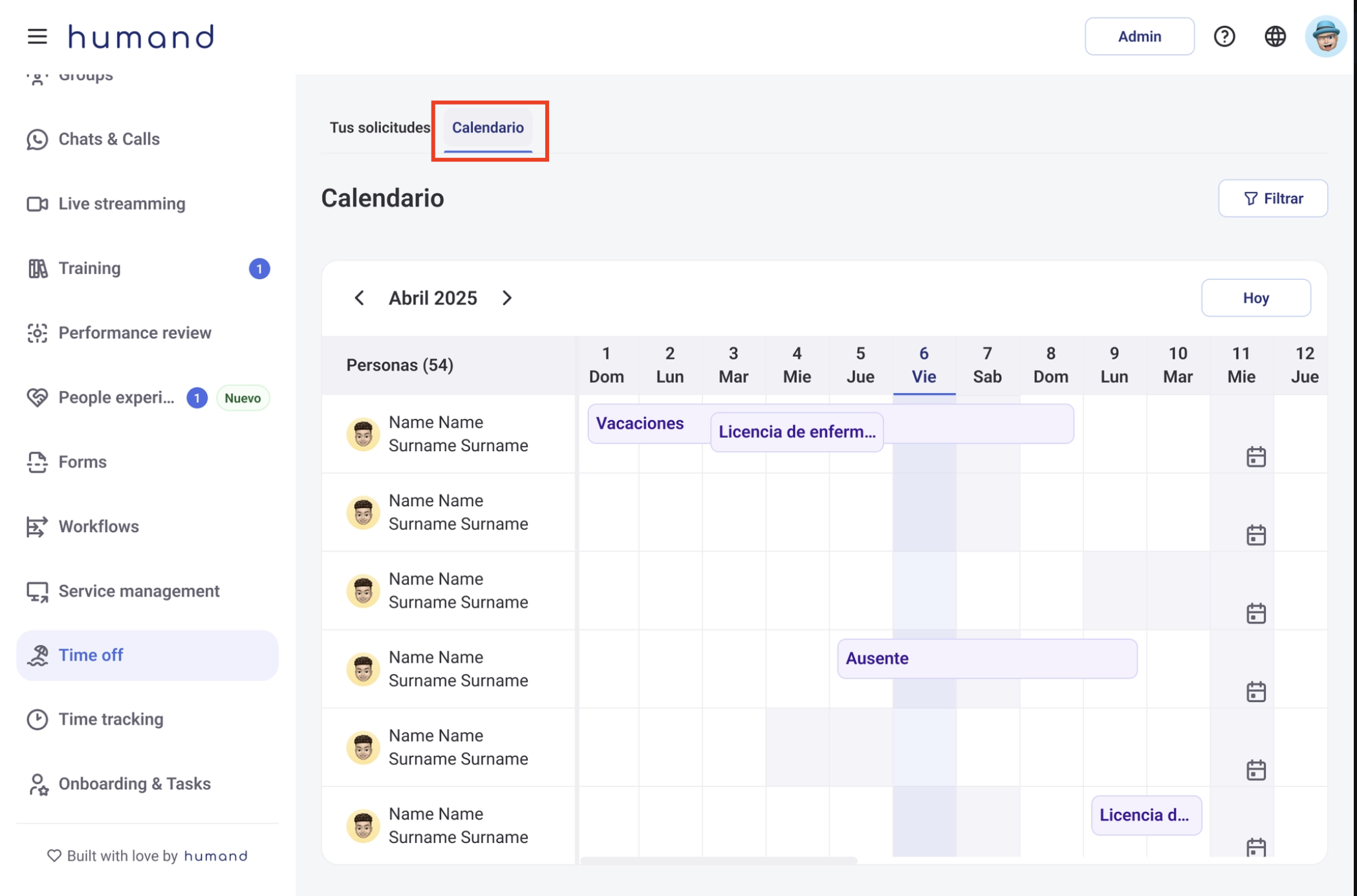1357x896 pixels.
Task: Select the Live streamming sidebar icon
Action: pos(38,203)
